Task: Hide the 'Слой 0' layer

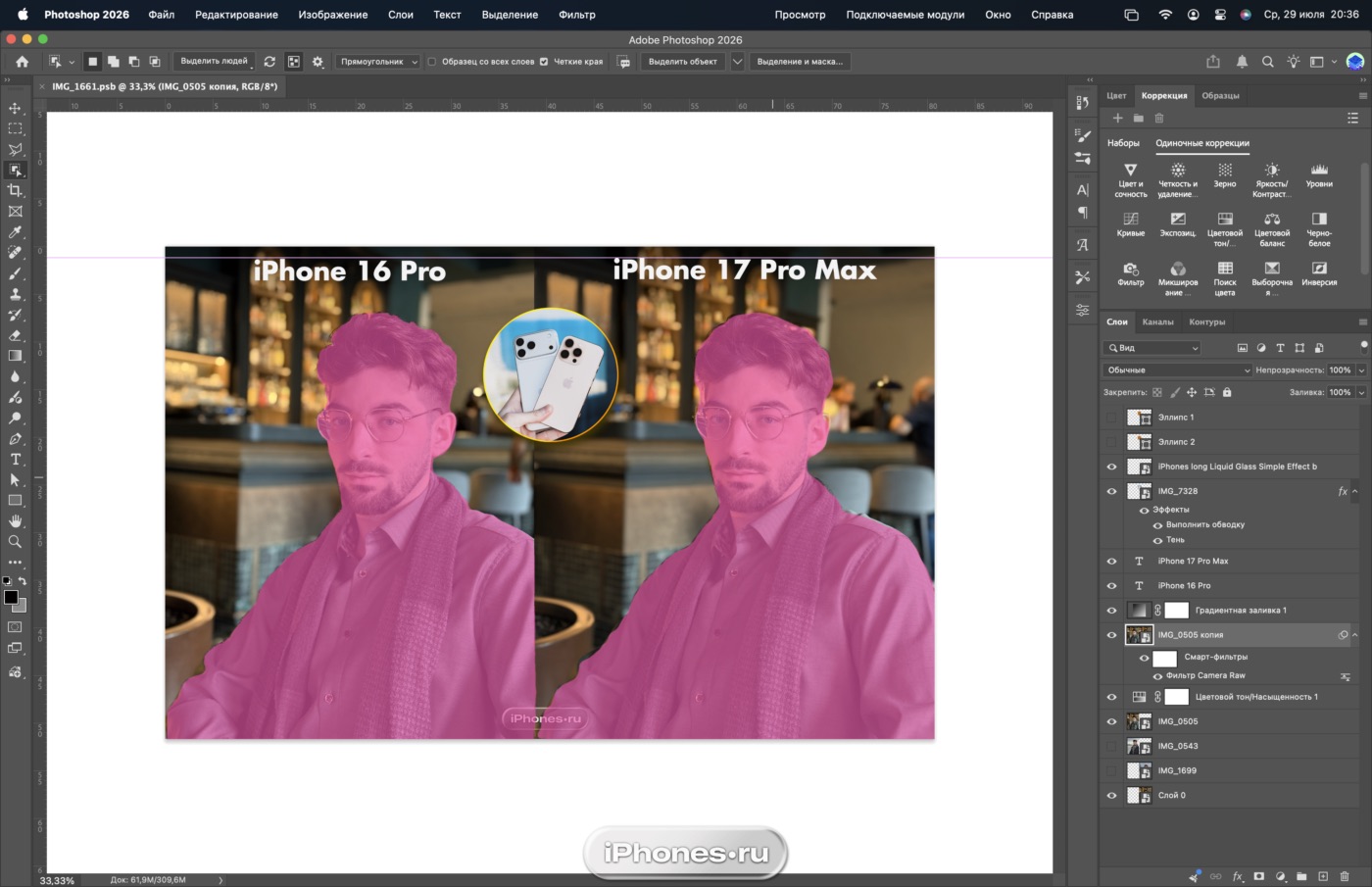Action: (1111, 796)
